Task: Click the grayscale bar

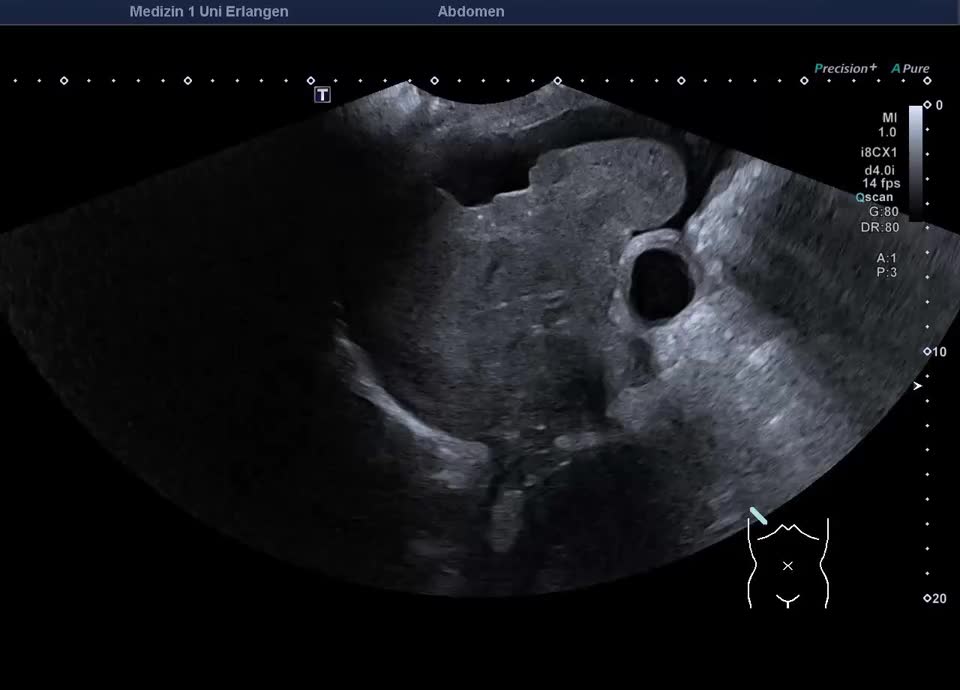Action: [915, 163]
